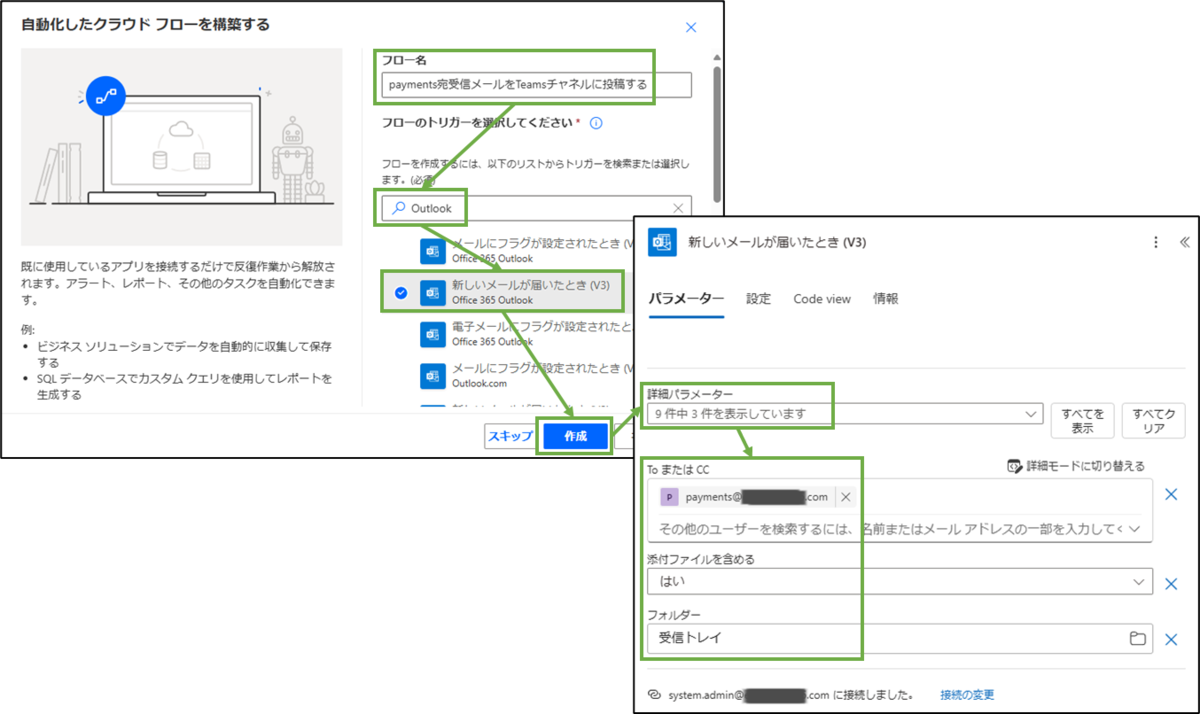Click the Outlook icon in the trigger panel header

(x=663, y=242)
